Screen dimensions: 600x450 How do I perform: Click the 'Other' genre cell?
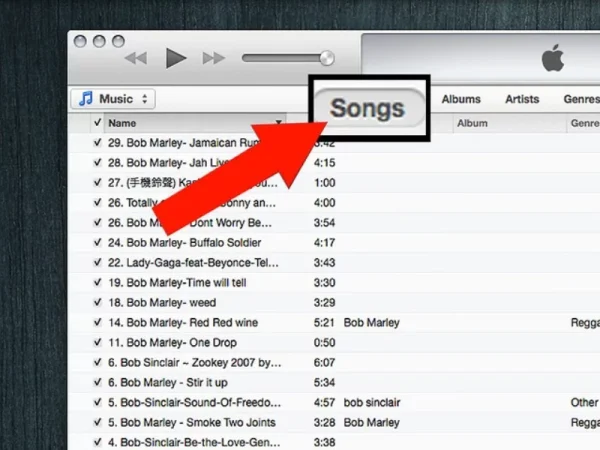click(584, 403)
